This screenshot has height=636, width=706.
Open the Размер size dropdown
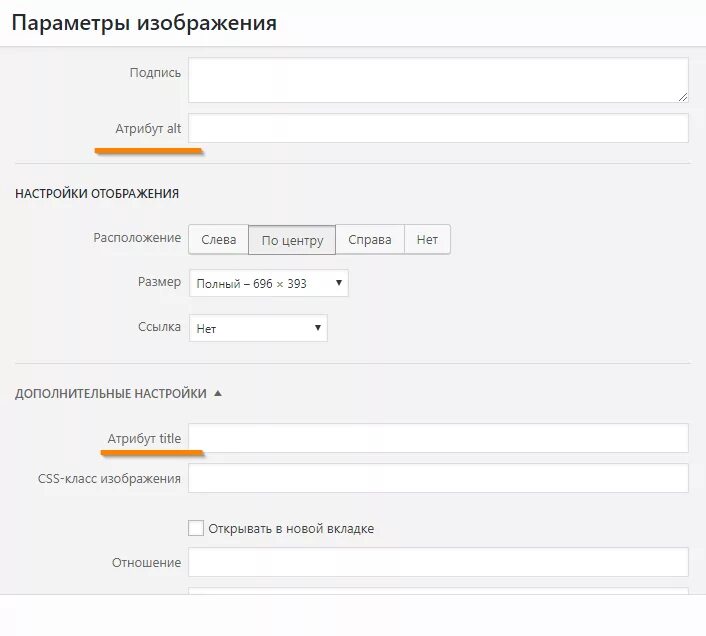(269, 283)
